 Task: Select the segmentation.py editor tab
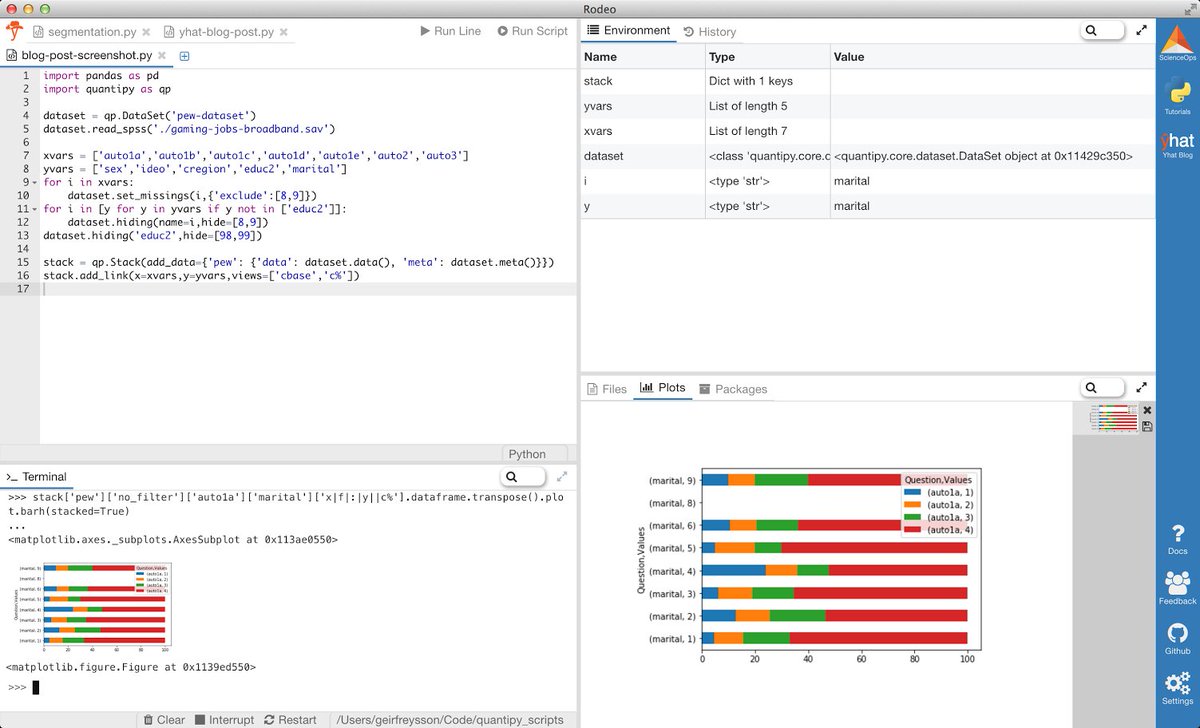point(90,31)
